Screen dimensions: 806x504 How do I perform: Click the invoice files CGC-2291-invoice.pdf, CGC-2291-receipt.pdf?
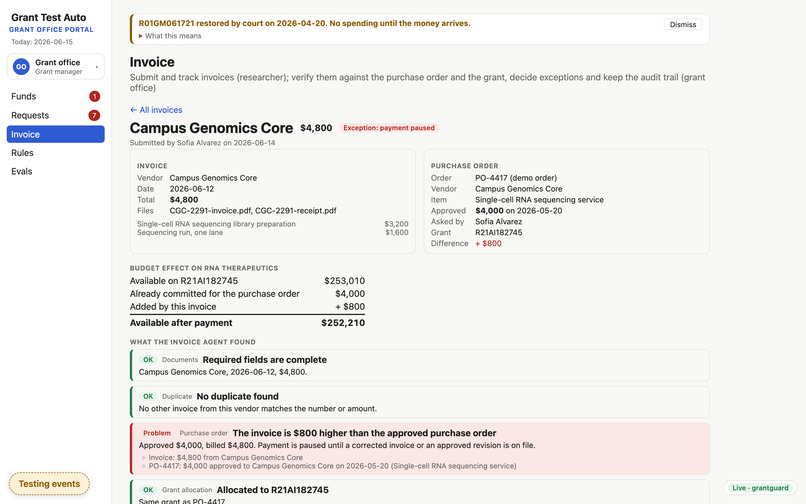(x=253, y=210)
